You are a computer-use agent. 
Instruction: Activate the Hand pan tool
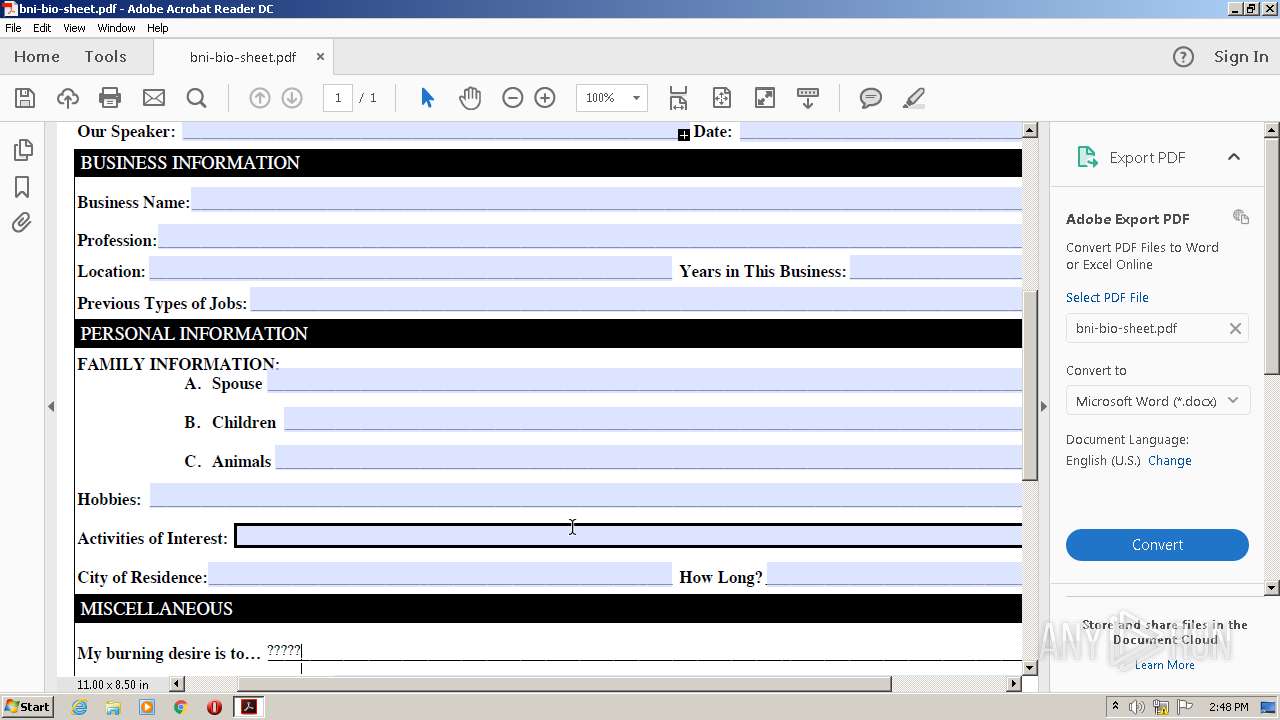pos(470,98)
